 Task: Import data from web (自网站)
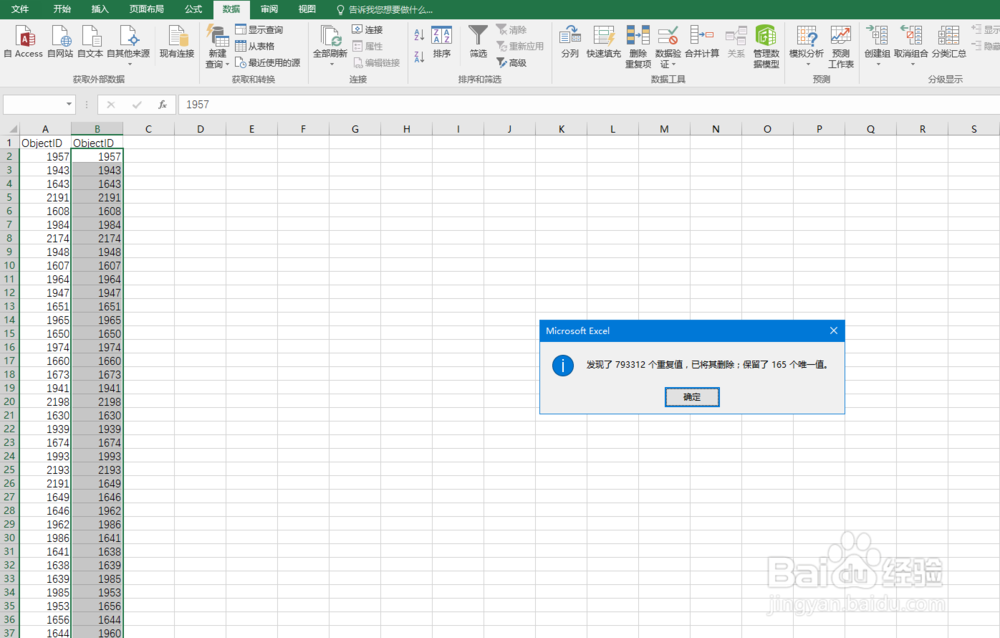pyautogui.click(x=61, y=42)
